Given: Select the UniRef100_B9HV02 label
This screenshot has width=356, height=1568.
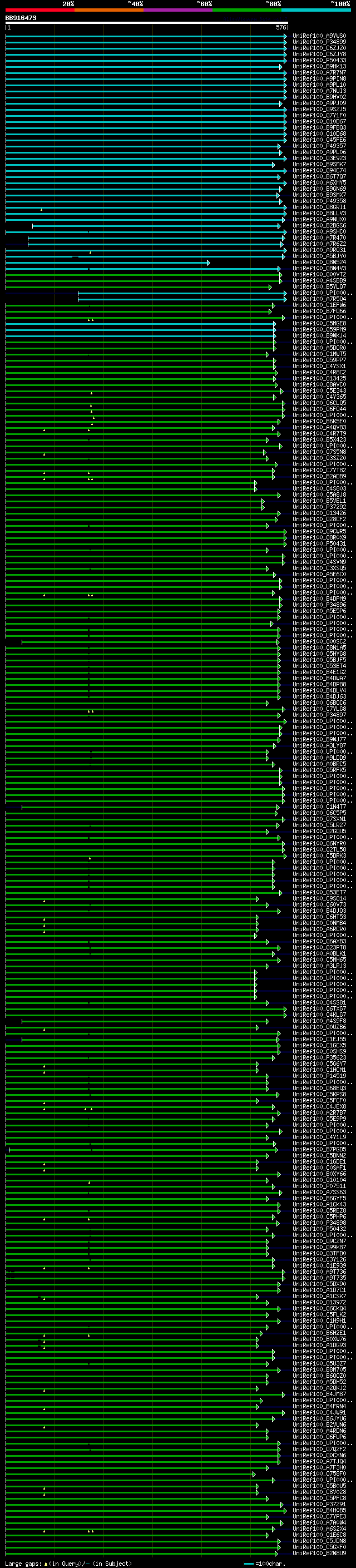Looking at the screenshot, I should [x=319, y=97].
